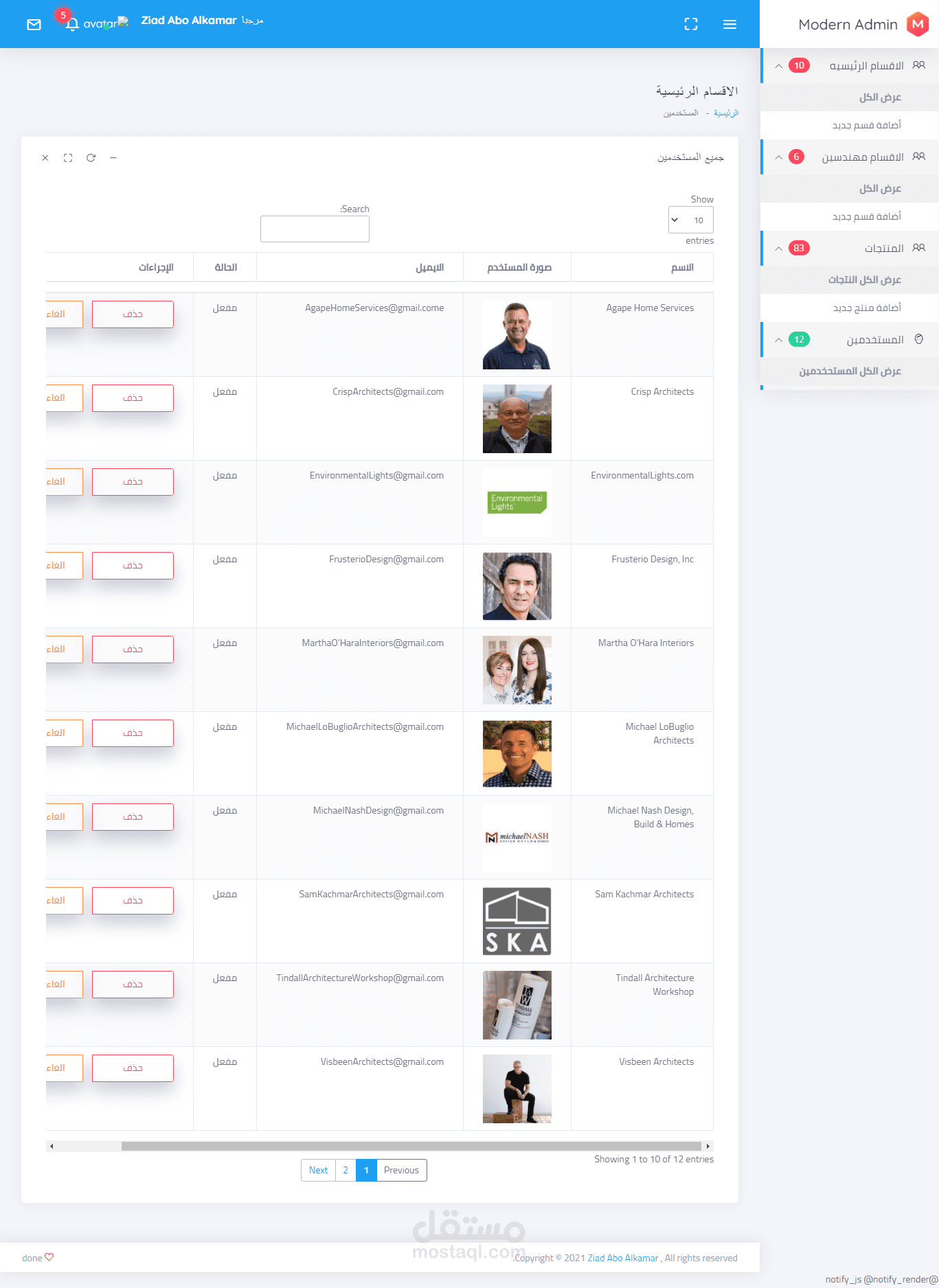Open the mail envelope icon
Screen dimensions: 939x1288
click(34, 25)
